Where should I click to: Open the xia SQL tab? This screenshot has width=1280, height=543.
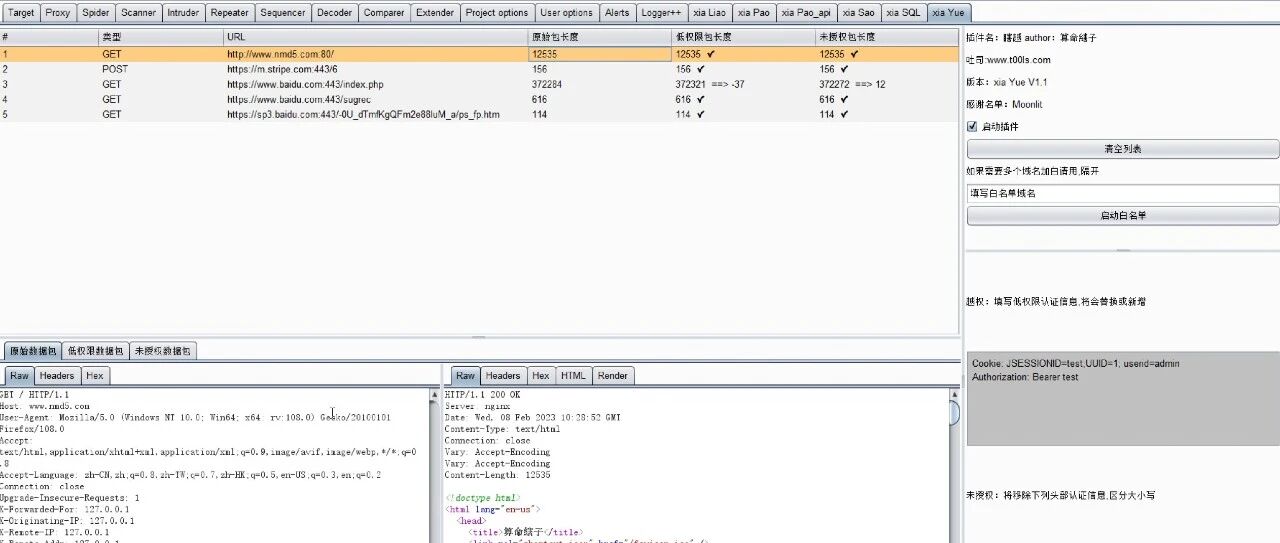coord(903,13)
